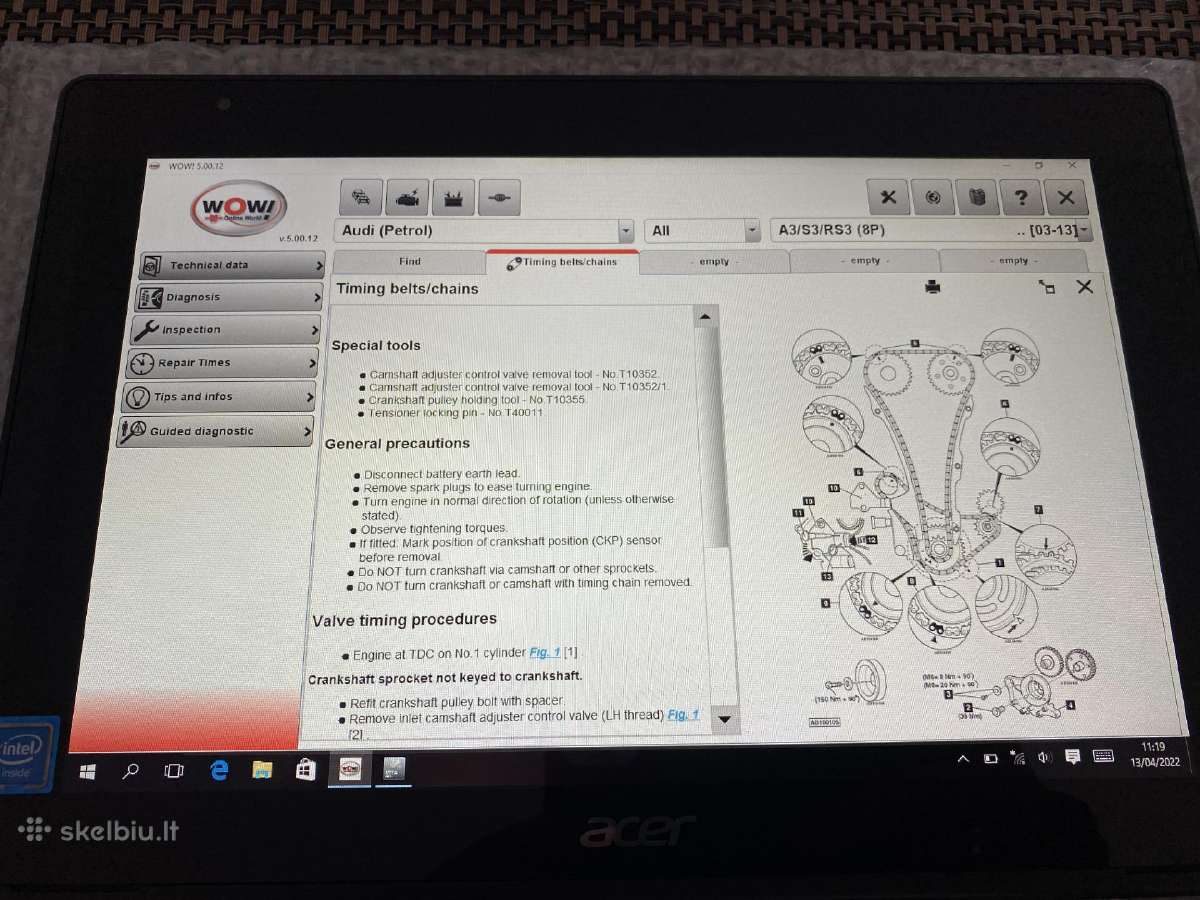Click 'Refit crankshaft pulley bolt with spacer' line
The width and height of the screenshot is (1200, 900).
click(x=458, y=701)
